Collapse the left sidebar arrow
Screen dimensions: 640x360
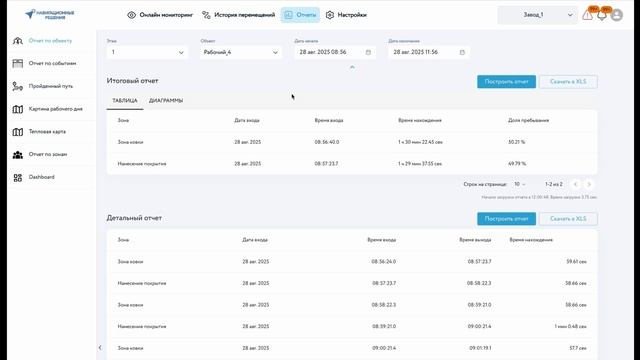click(100, 348)
